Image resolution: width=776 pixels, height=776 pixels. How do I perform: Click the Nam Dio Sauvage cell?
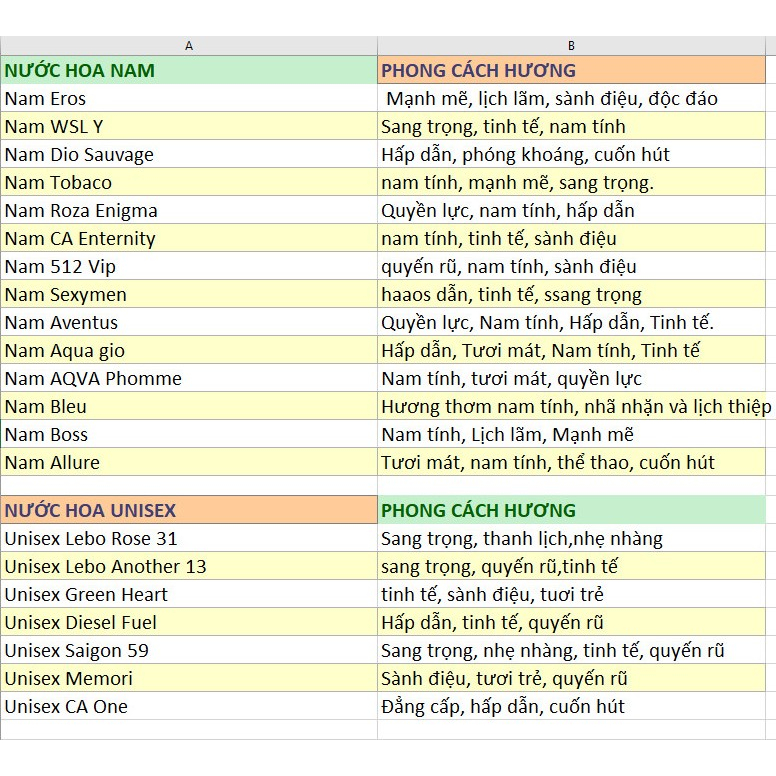(x=189, y=154)
